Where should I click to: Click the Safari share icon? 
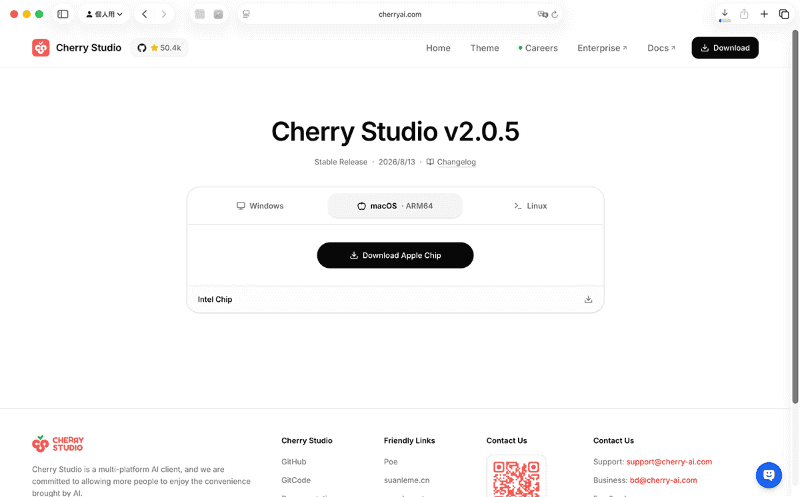pyautogui.click(x=744, y=14)
